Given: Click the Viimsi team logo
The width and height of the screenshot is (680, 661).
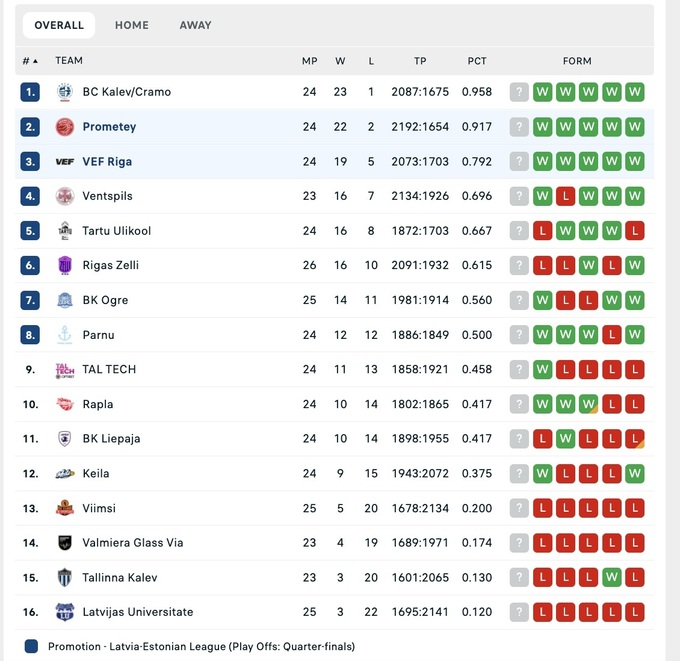Looking at the screenshot, I should tap(65, 508).
